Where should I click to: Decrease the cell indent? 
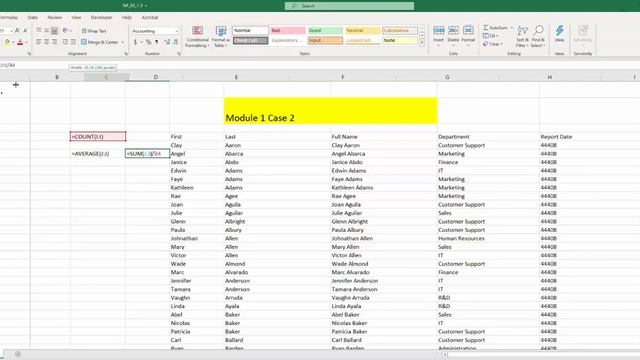point(65,42)
